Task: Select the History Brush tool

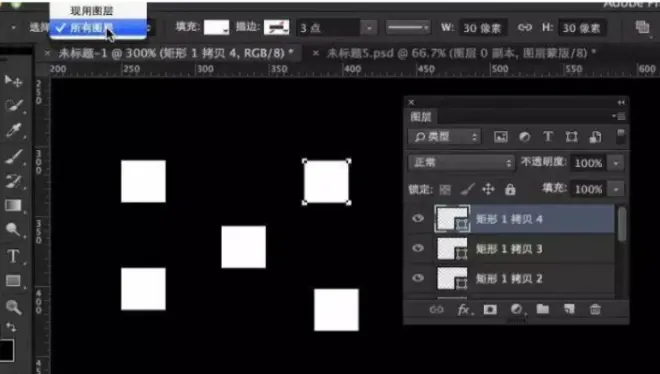Action: [13, 181]
